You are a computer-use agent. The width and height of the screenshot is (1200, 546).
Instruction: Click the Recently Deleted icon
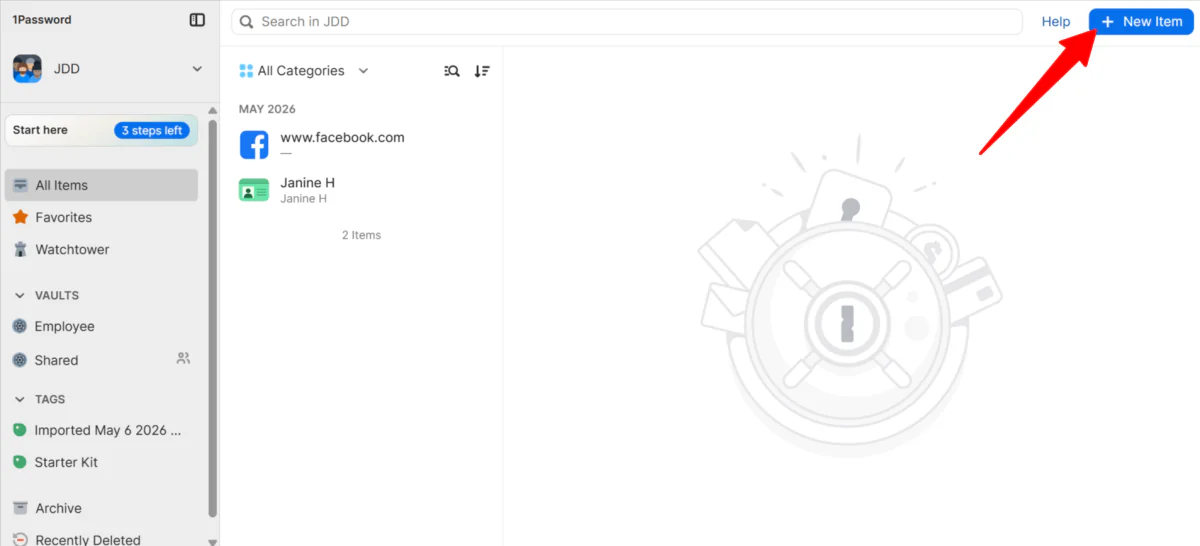[20, 540]
